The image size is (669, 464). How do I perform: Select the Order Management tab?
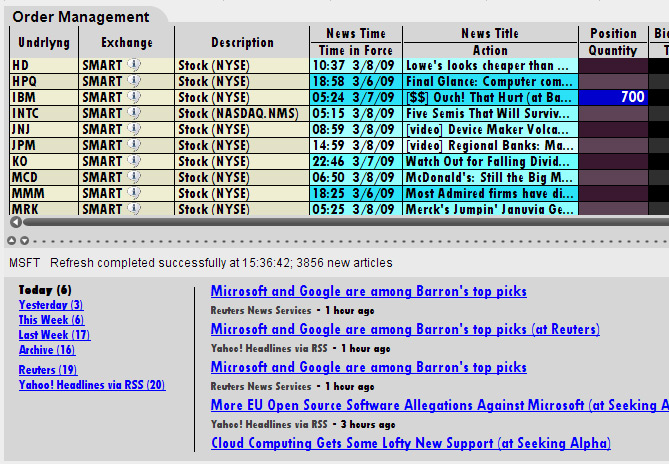pyautogui.click(x=81, y=17)
